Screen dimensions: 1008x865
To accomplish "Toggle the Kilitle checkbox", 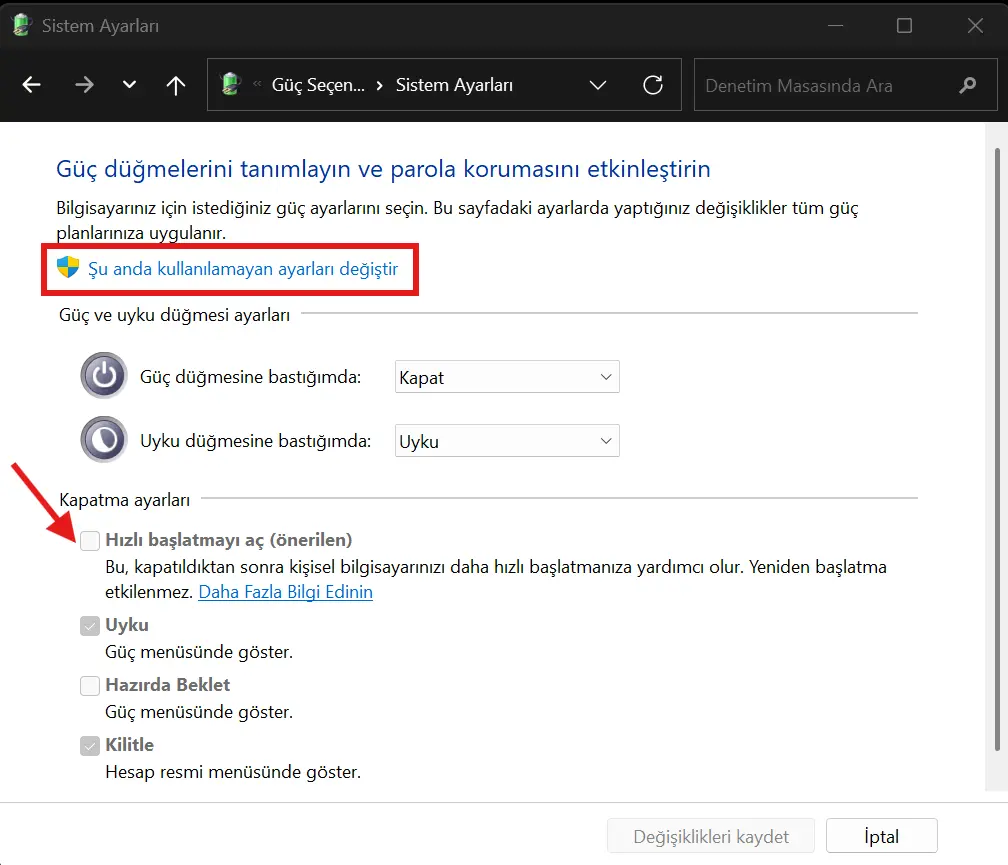I will (x=90, y=745).
